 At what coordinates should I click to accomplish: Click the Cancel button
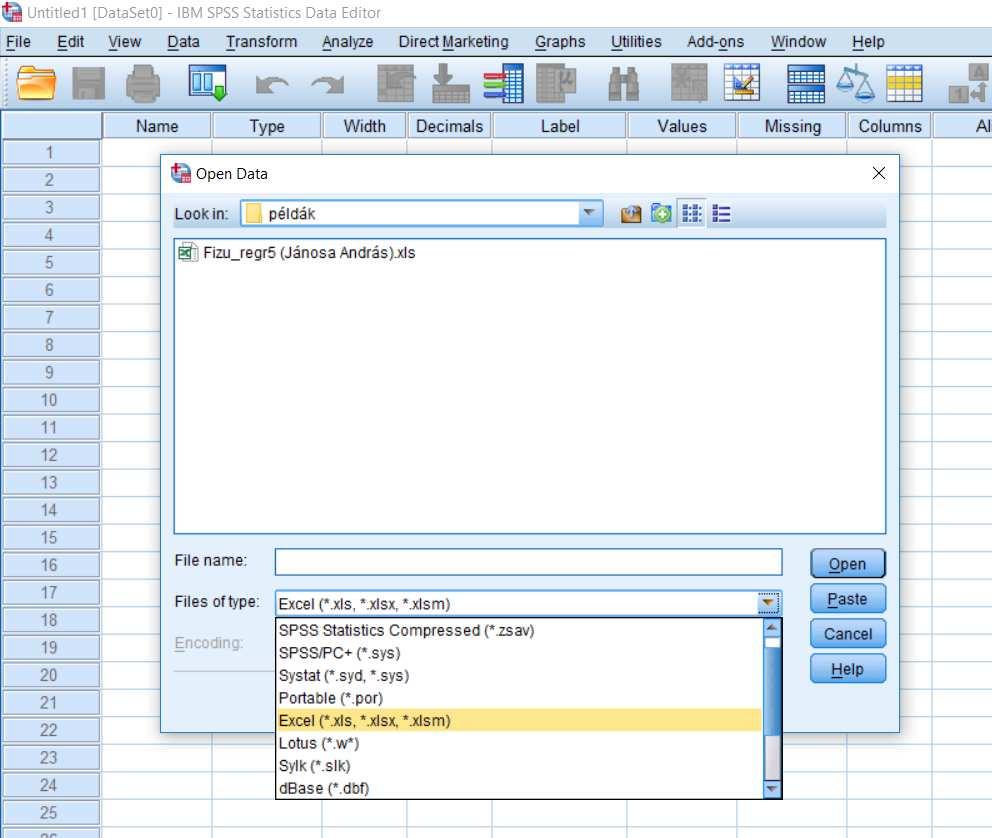(848, 634)
